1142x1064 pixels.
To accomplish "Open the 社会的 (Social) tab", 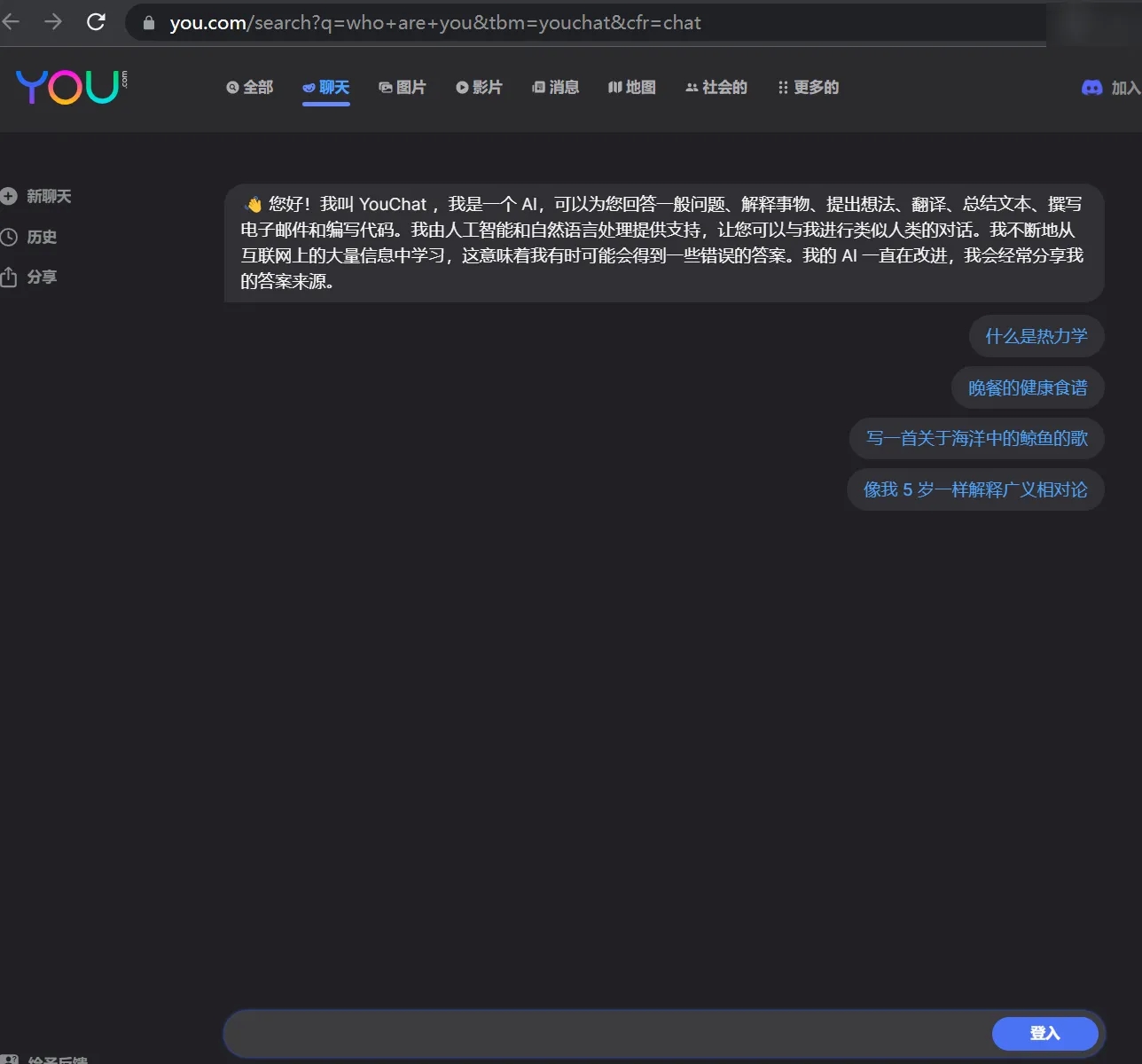I will 716,87.
